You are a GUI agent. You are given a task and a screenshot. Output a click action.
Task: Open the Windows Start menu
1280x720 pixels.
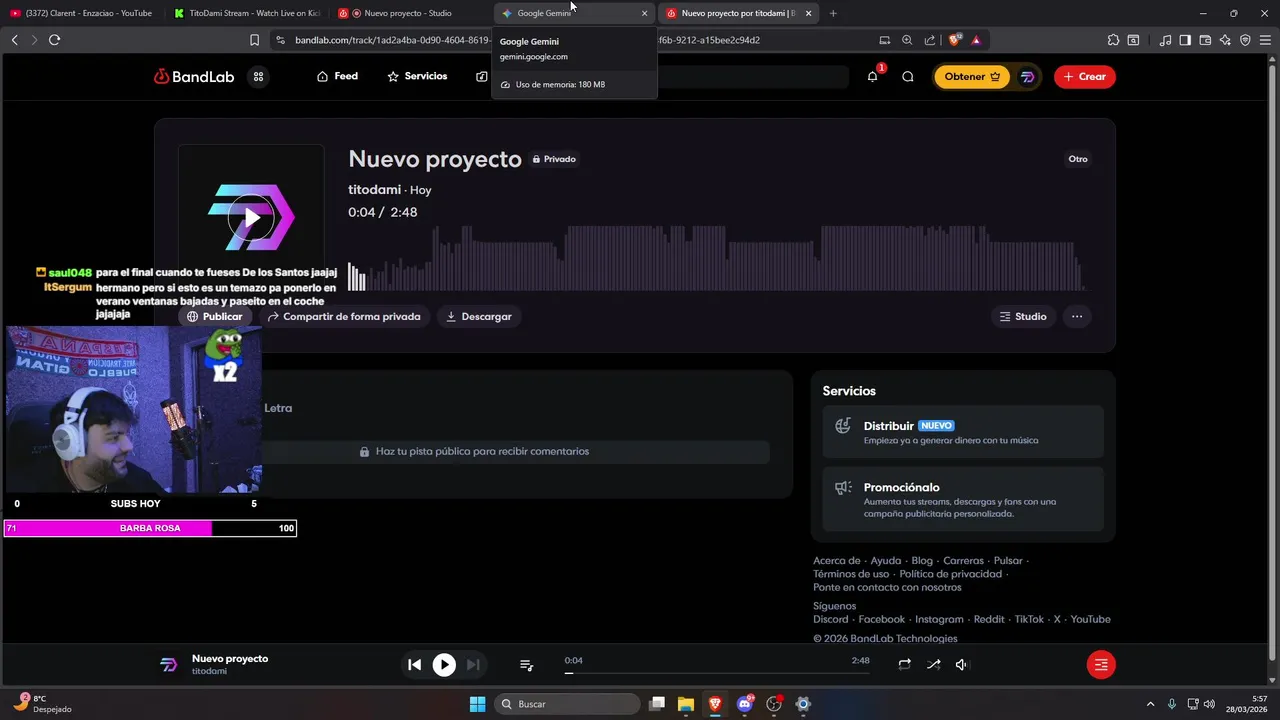coord(477,704)
